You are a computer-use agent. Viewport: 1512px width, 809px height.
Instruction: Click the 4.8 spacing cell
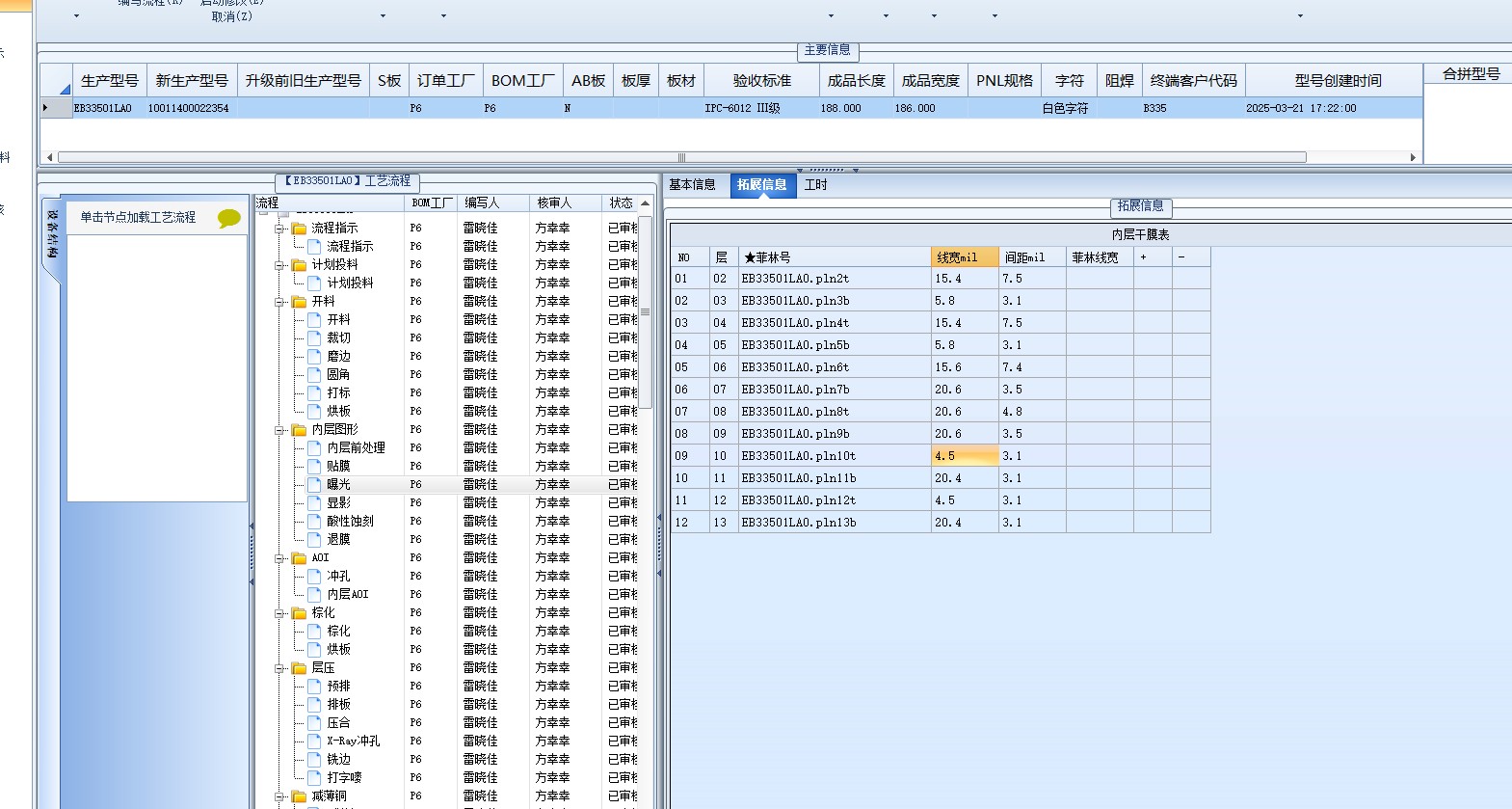pyautogui.click(x=1032, y=412)
